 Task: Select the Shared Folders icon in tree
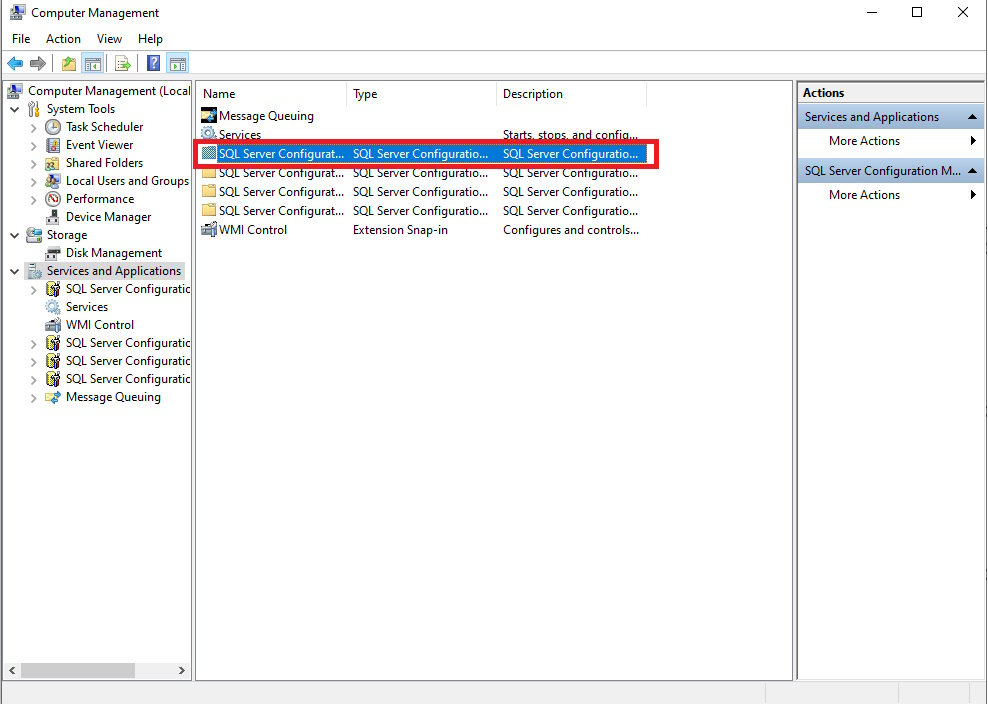[x=53, y=163]
